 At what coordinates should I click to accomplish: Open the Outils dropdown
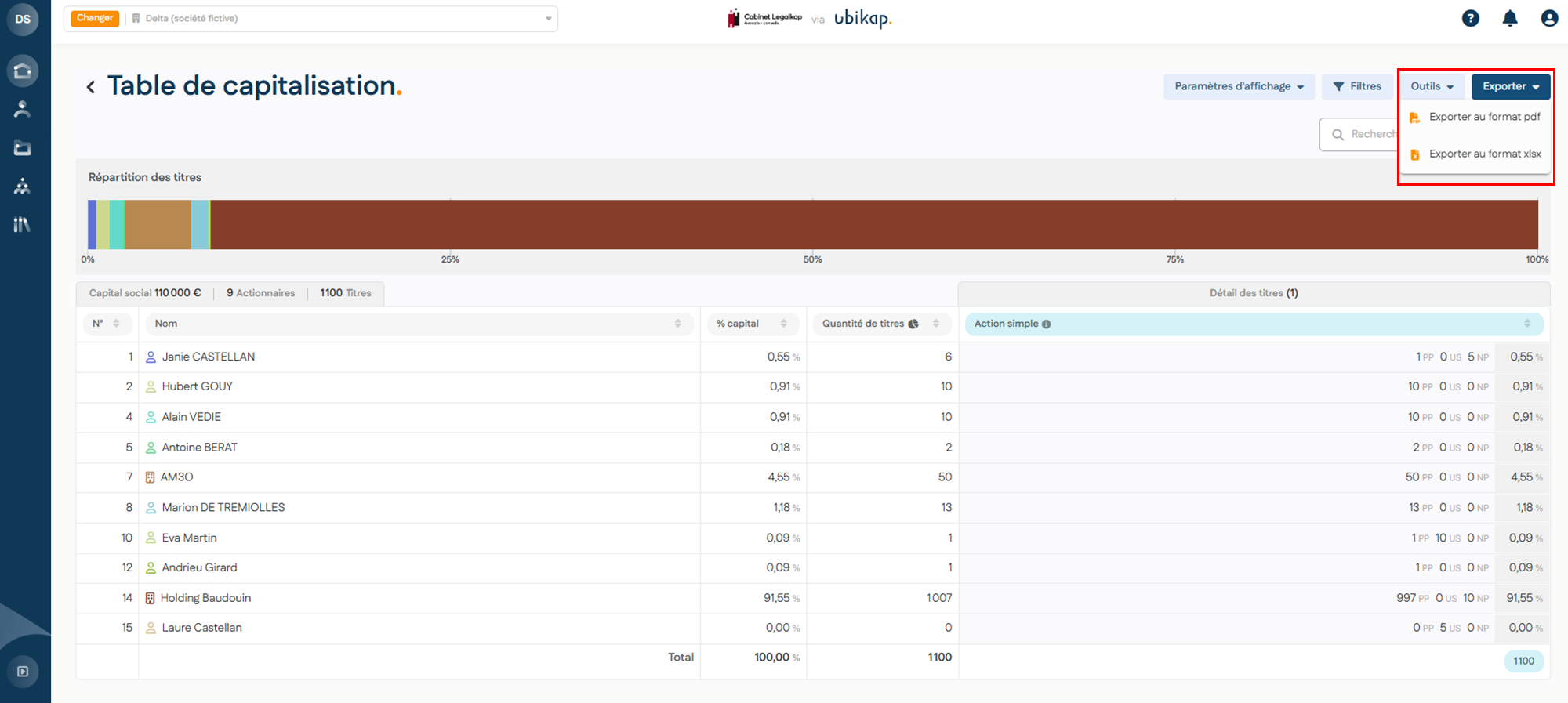pos(1432,86)
